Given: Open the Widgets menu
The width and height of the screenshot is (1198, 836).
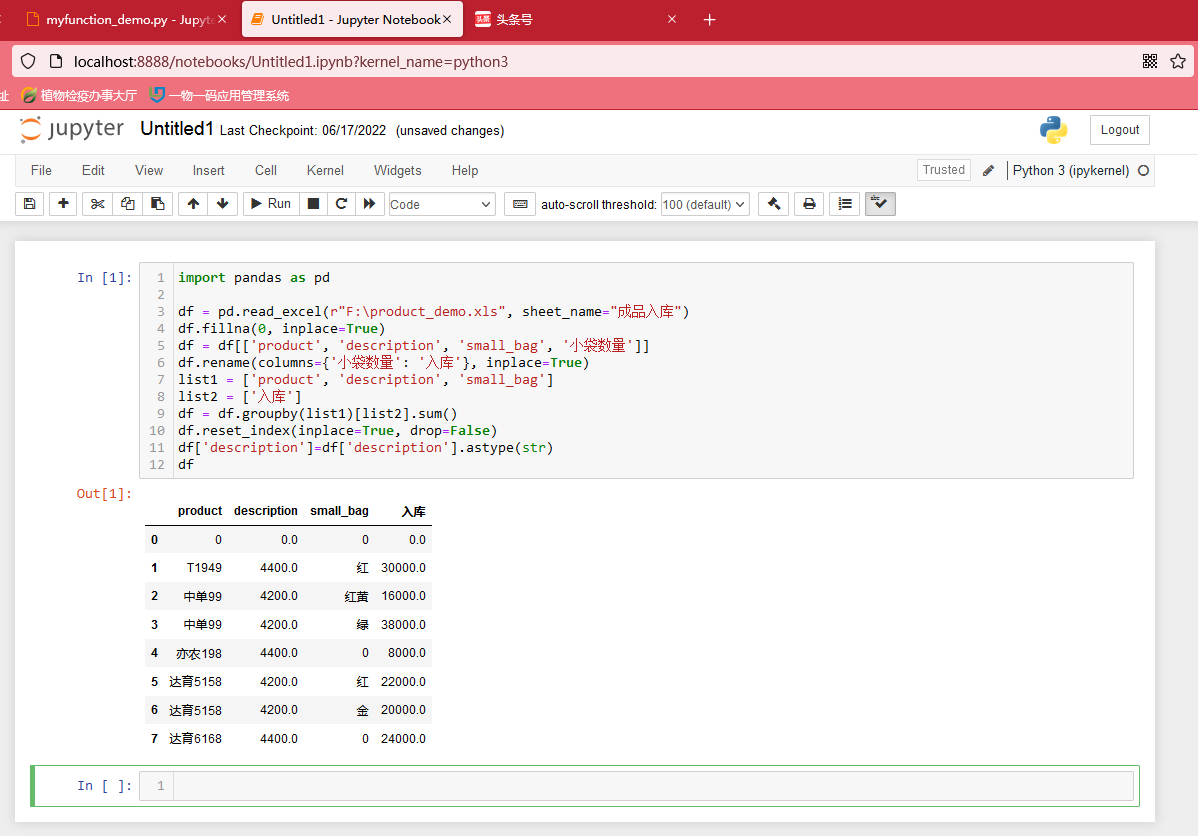Looking at the screenshot, I should click(x=397, y=170).
